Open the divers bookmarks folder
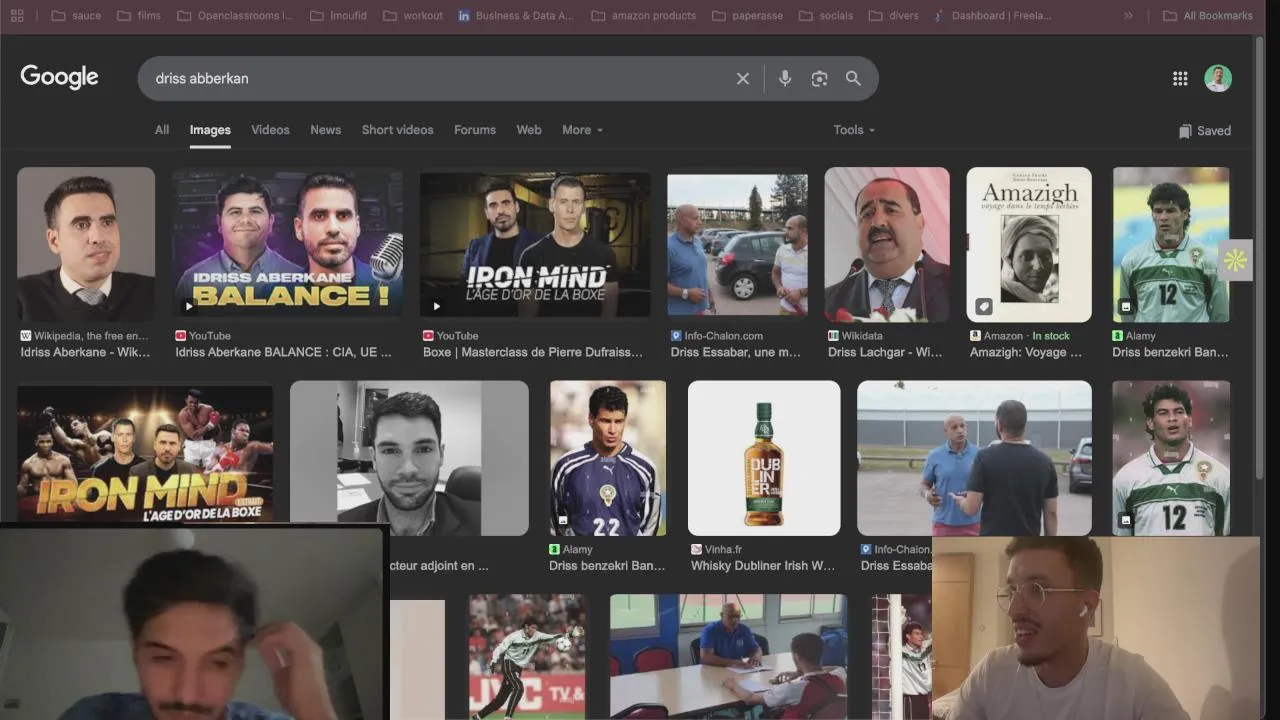 (894, 16)
